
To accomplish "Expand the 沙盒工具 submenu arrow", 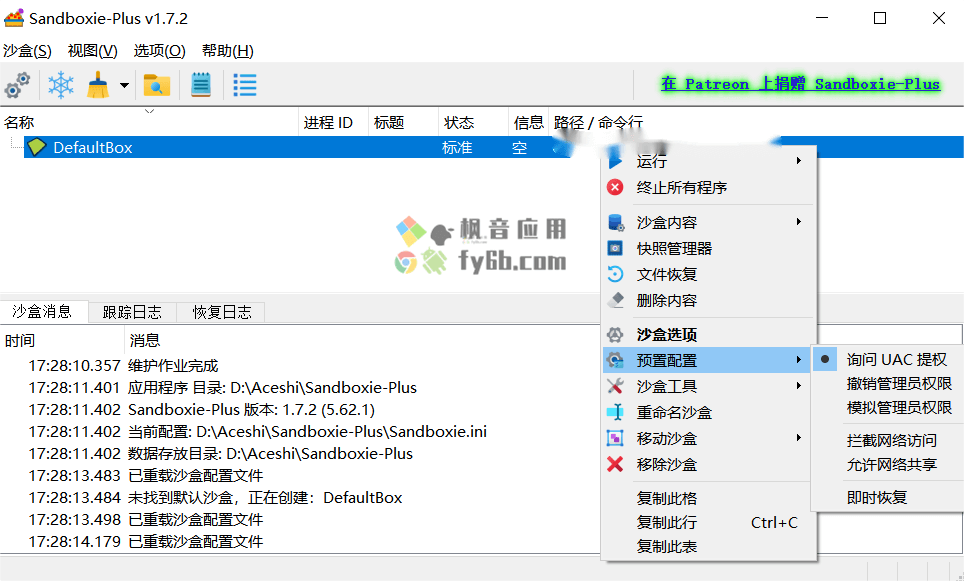I will pos(799,385).
